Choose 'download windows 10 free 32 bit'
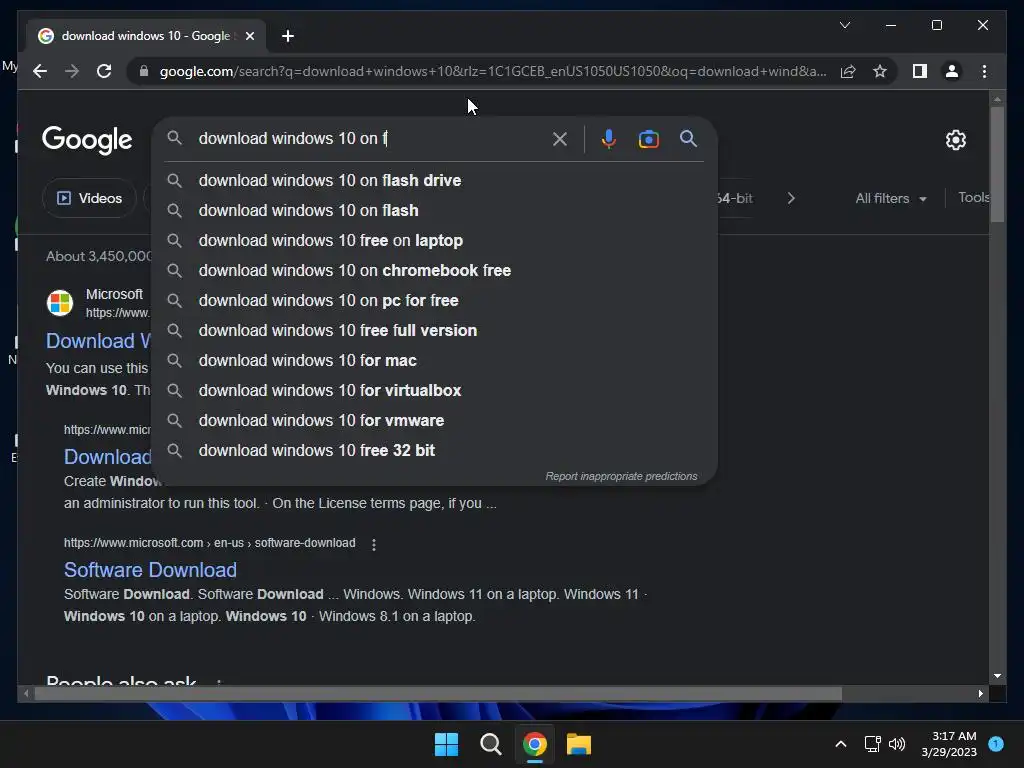 [434, 451]
